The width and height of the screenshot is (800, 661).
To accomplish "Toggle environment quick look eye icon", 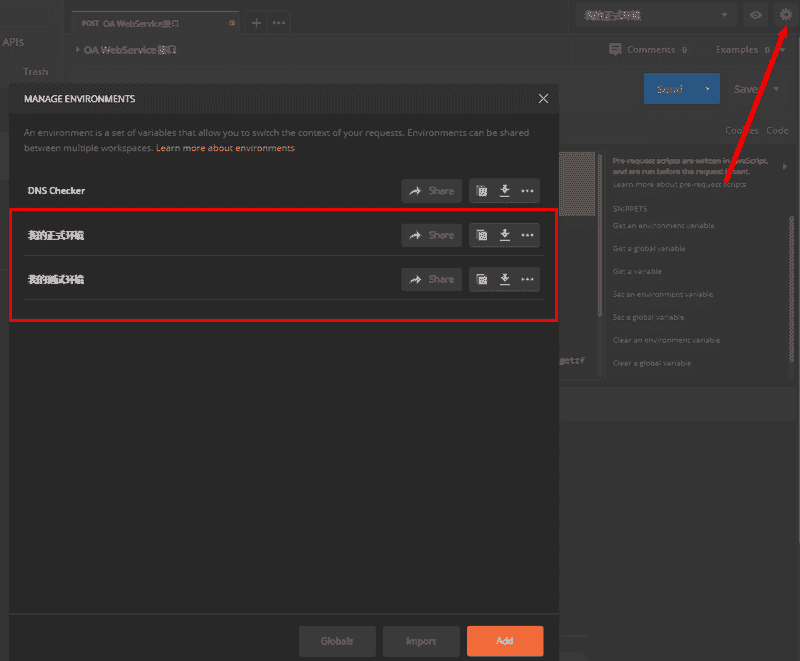I will click(756, 15).
